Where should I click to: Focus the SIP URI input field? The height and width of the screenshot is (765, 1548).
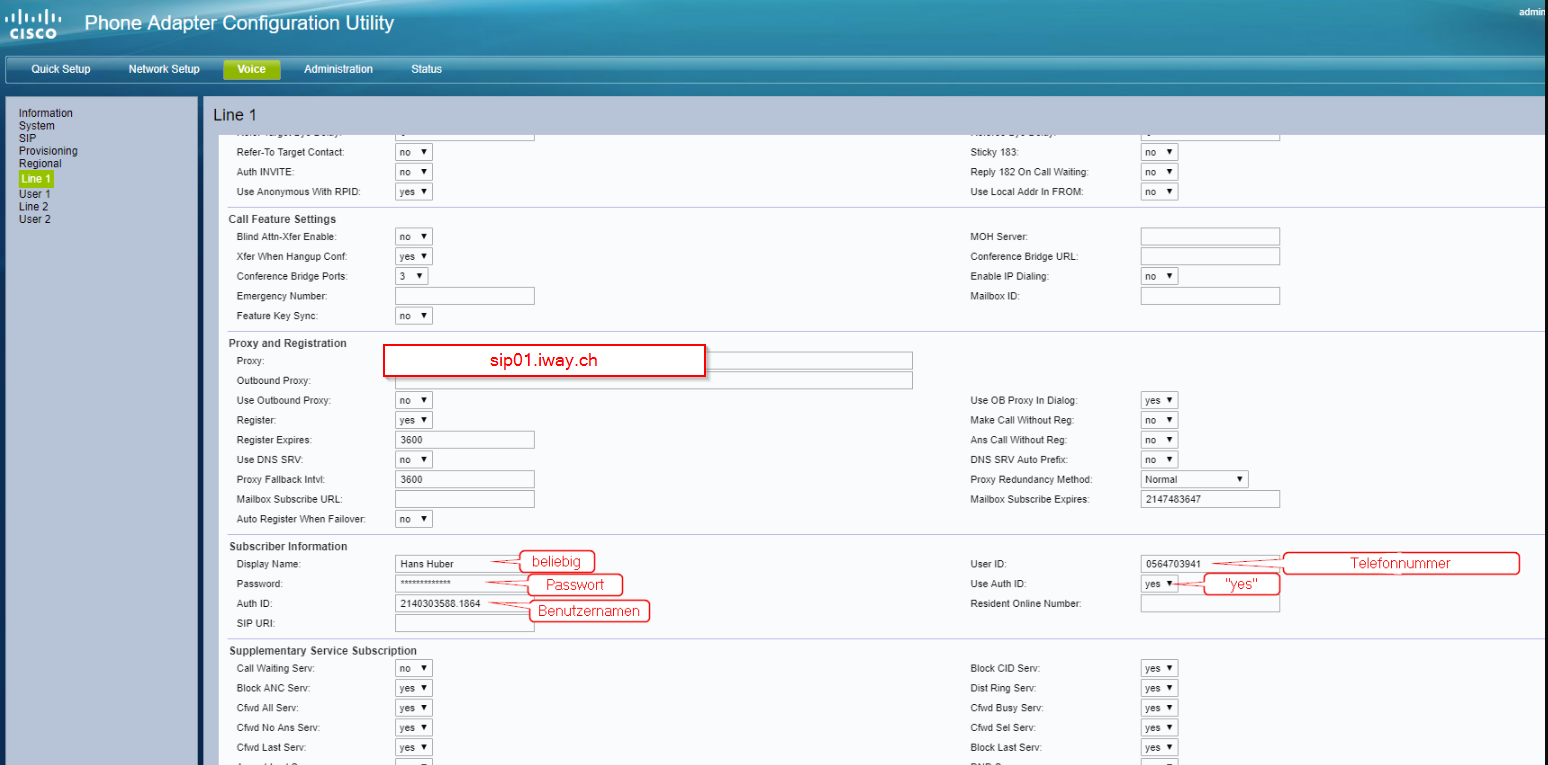[465, 624]
